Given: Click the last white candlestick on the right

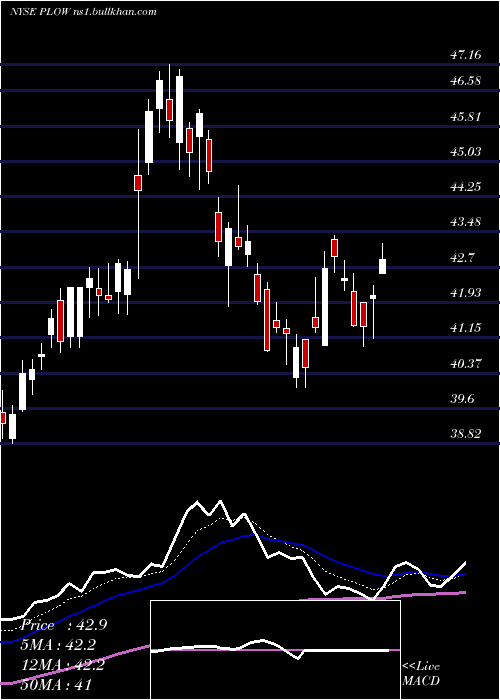Looking at the screenshot, I should pos(383,266).
